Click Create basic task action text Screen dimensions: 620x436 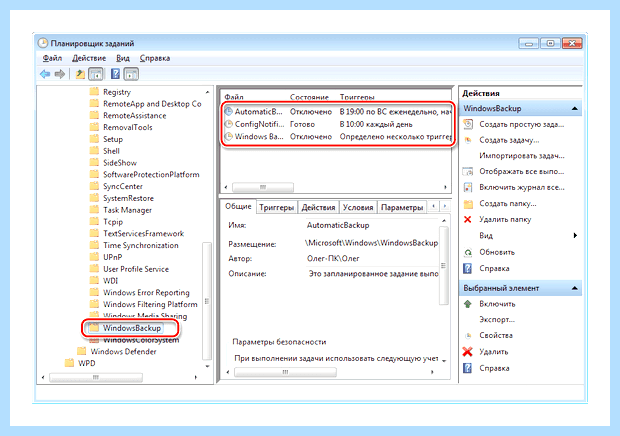click(x=522, y=124)
